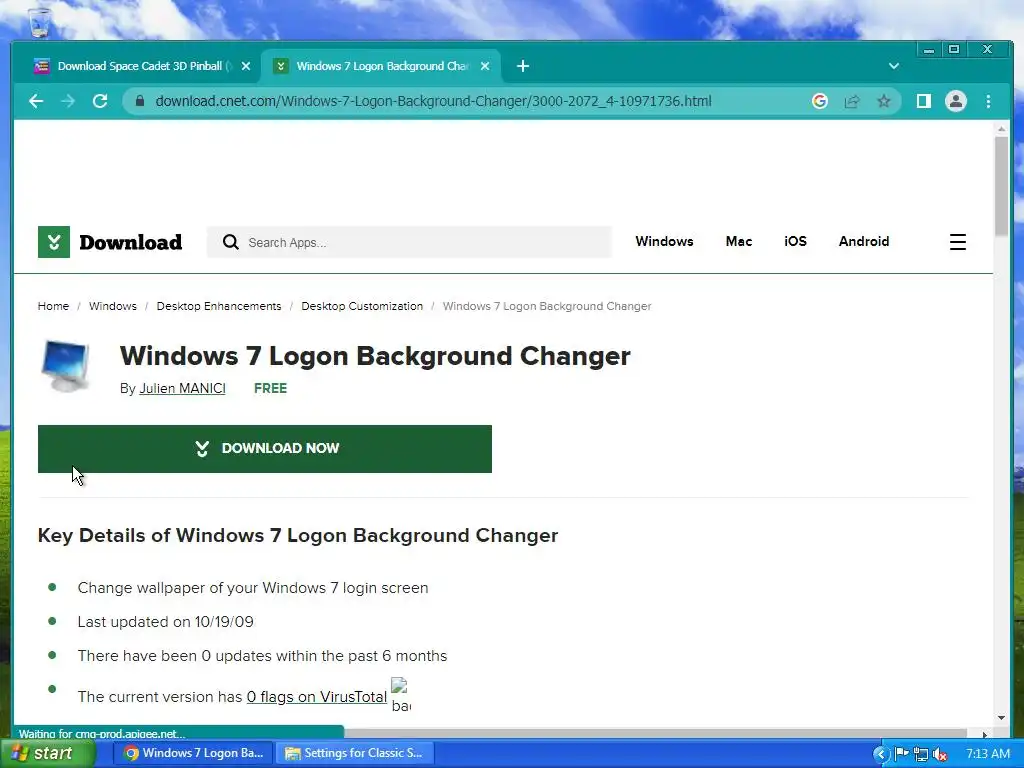Click the Download wordmark text
The width and height of the screenshot is (1024, 768).
point(131,242)
